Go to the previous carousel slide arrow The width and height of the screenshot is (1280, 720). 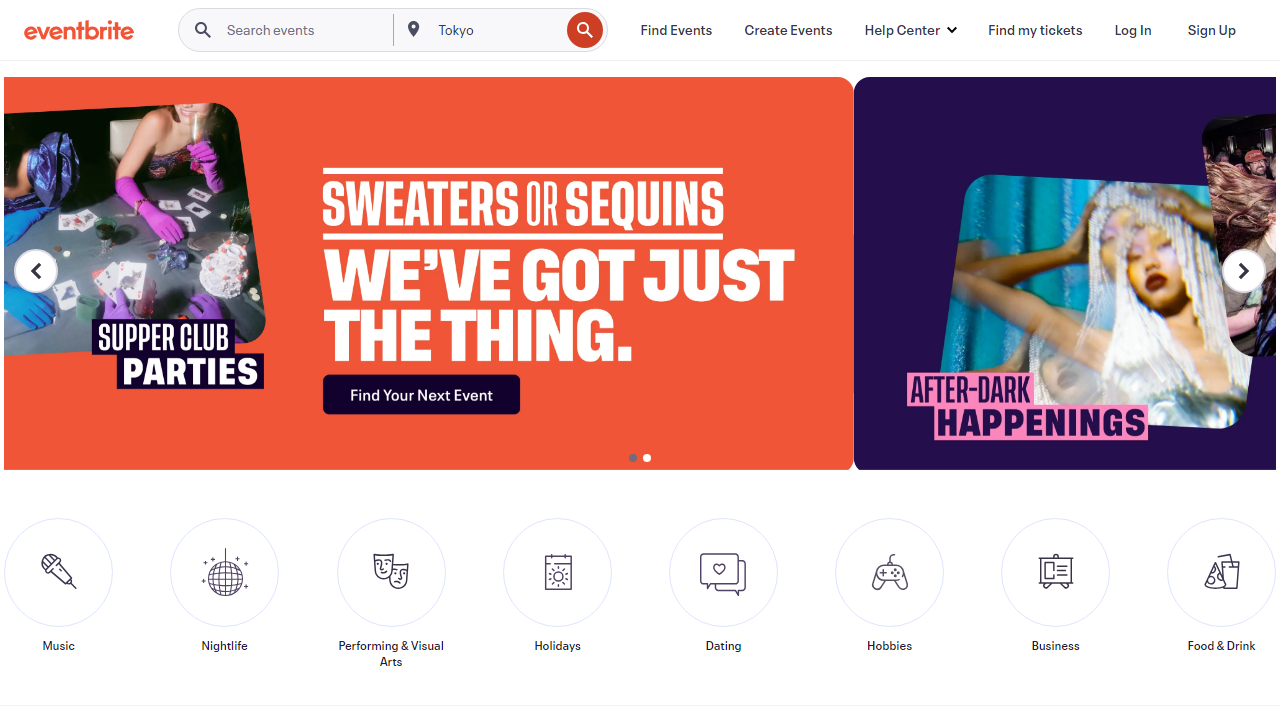(36, 271)
